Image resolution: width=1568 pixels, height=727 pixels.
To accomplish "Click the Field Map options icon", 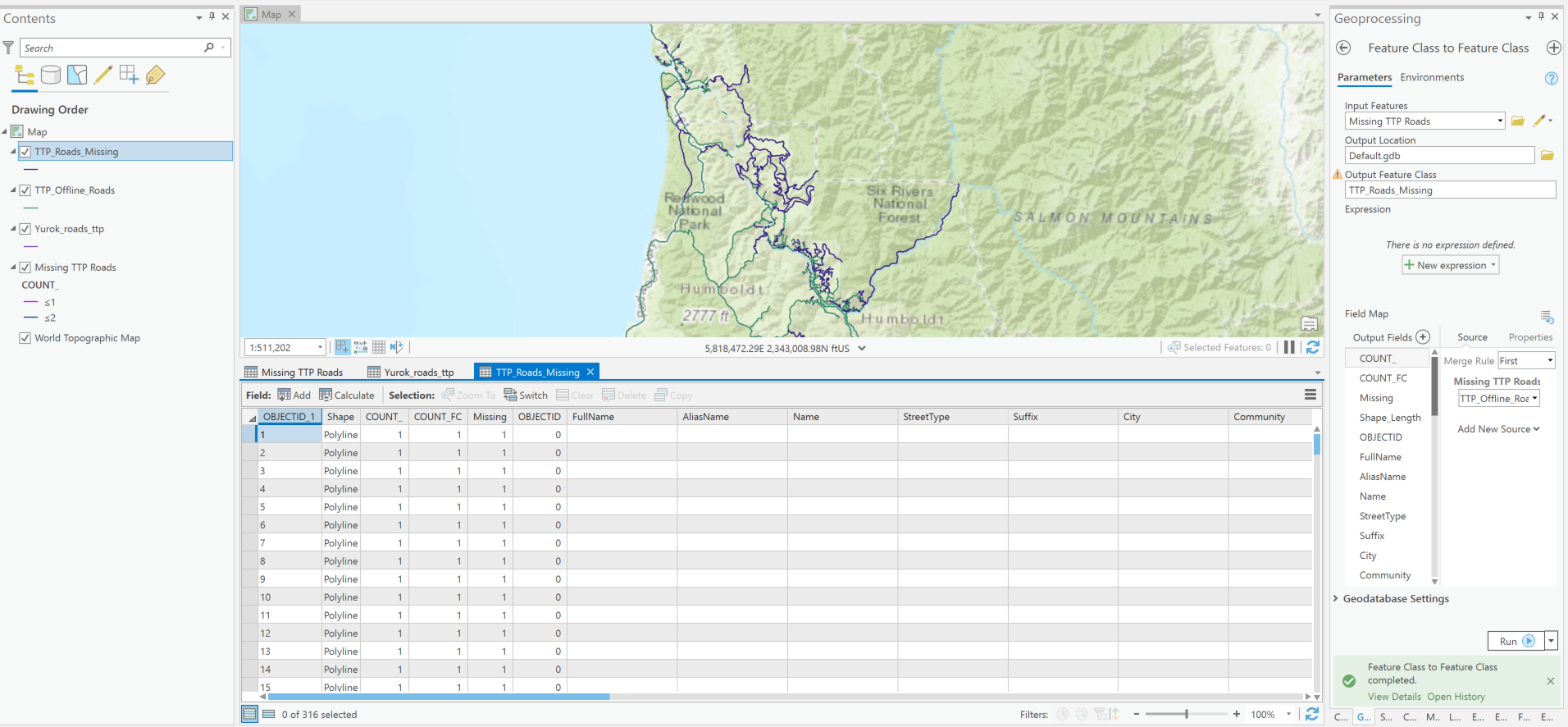I will (1547, 316).
